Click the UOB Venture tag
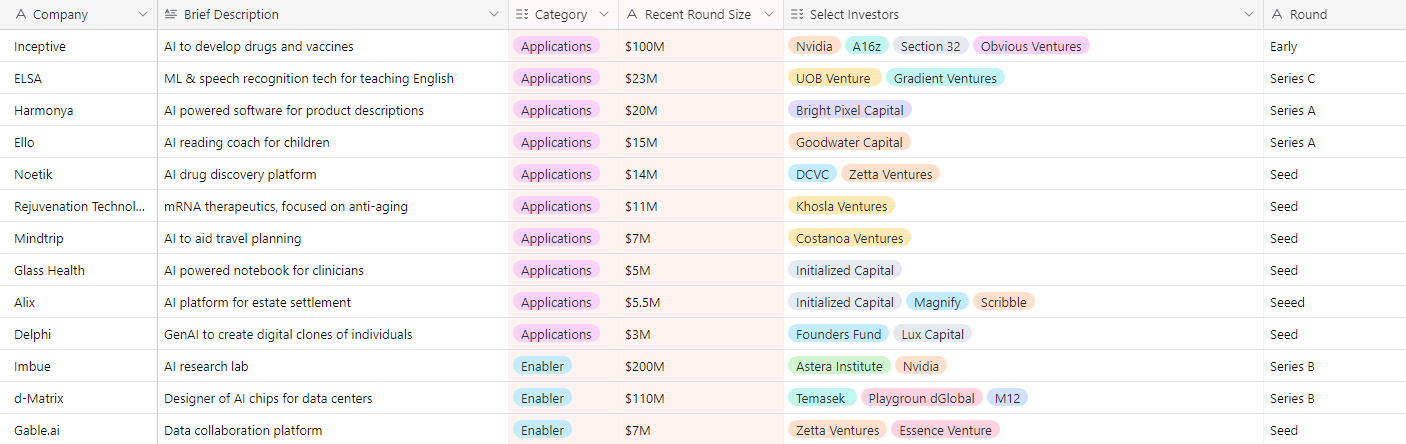The height and width of the screenshot is (444, 1406). [834, 78]
